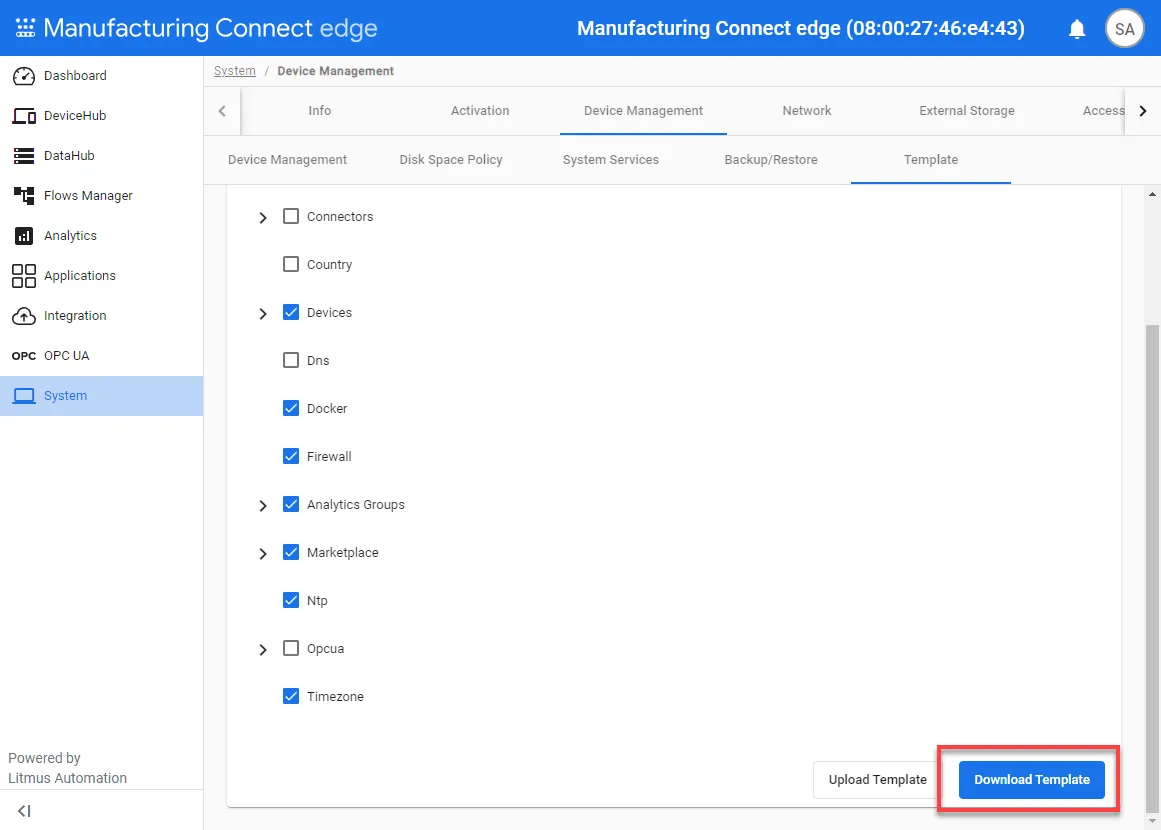The image size is (1161, 830).
Task: Click the DeviceHub devices icon
Action: click(x=24, y=116)
